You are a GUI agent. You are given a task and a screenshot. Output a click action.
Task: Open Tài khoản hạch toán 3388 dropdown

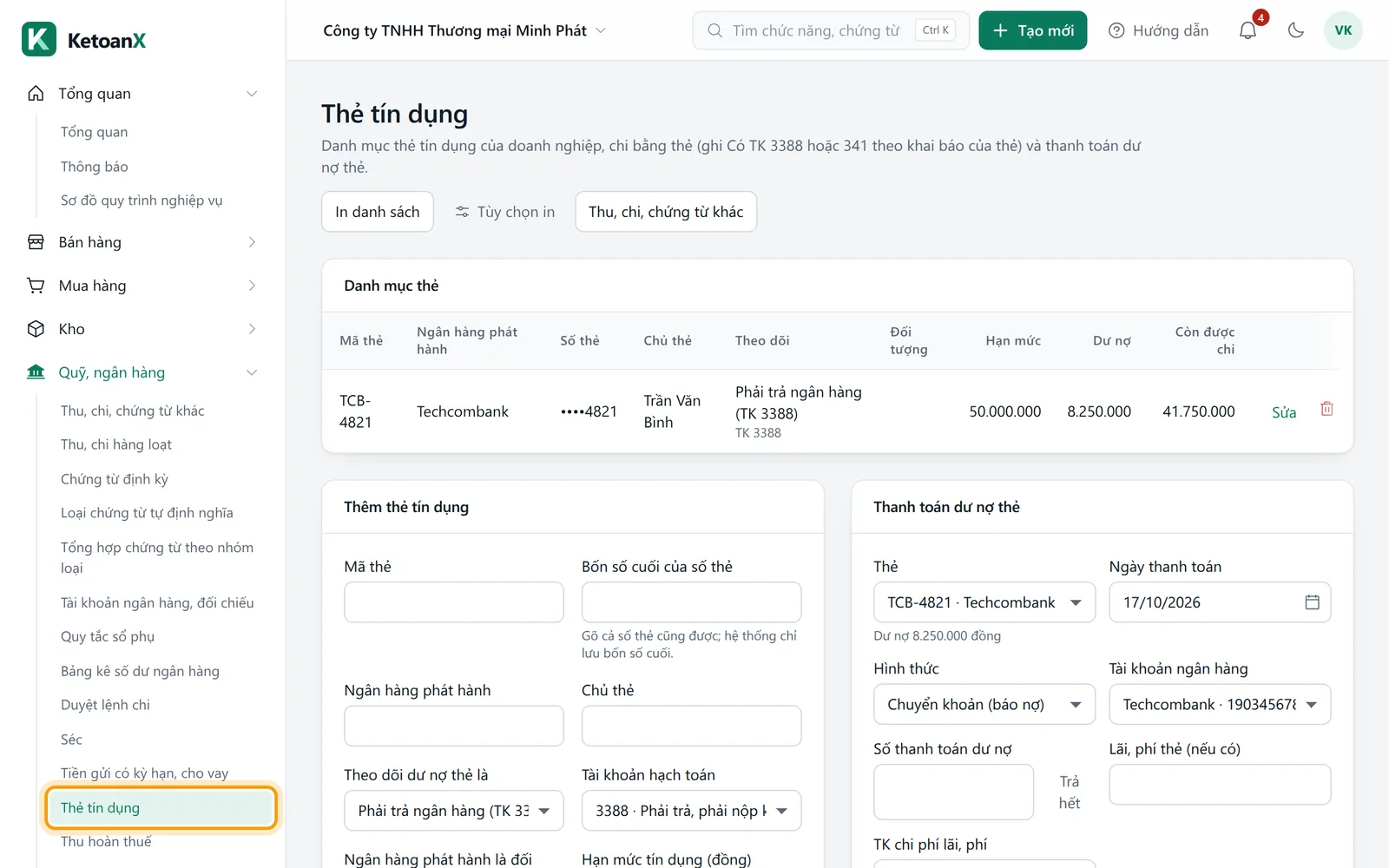[x=691, y=811]
